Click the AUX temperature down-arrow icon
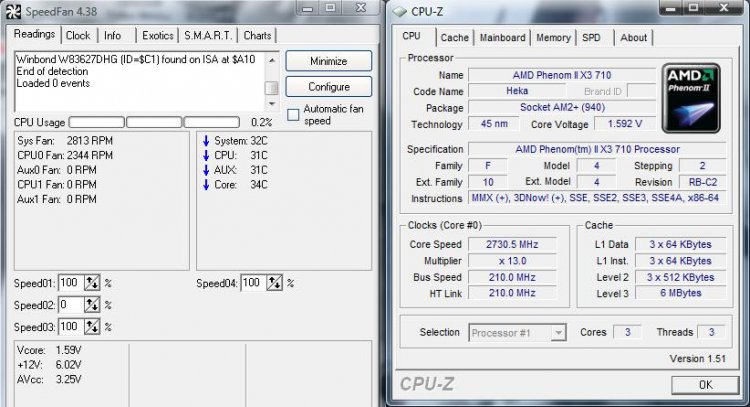Image resolution: width=750 pixels, height=407 pixels. click(206, 170)
